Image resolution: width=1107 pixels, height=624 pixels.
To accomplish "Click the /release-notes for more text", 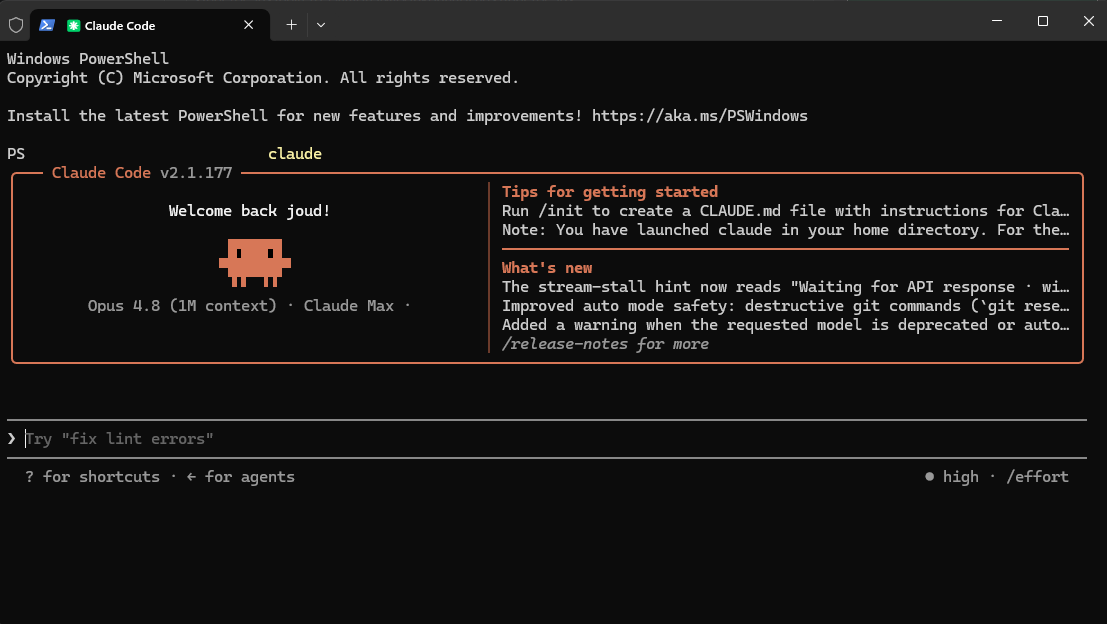I will (x=605, y=344).
